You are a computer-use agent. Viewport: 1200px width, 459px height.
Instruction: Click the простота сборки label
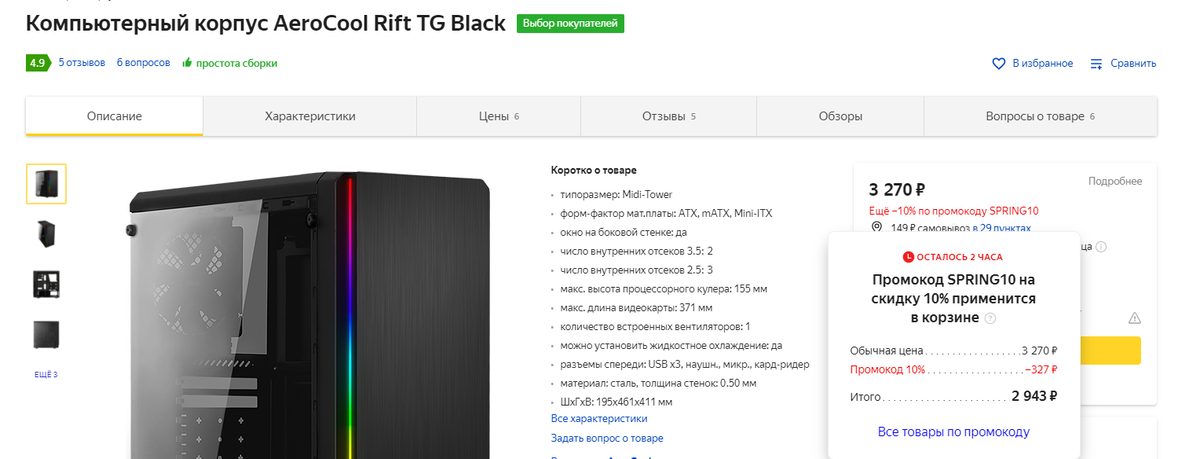pyautogui.click(x=237, y=63)
